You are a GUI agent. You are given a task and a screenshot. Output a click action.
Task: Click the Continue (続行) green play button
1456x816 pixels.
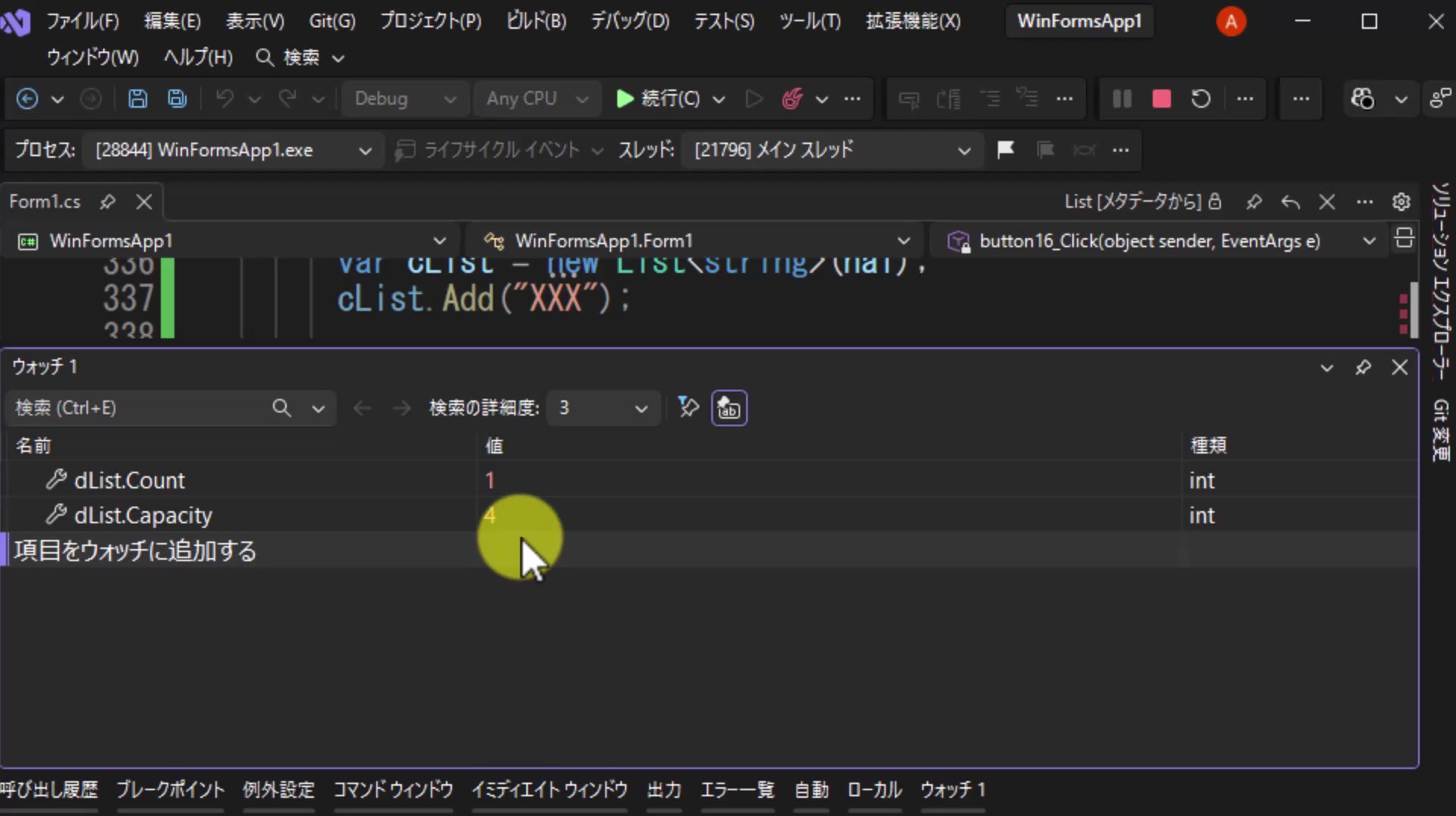point(657,99)
